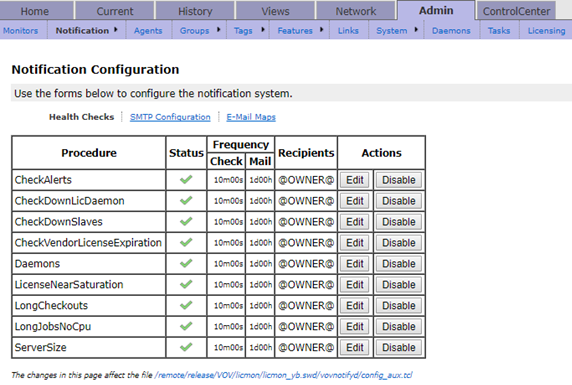Screen dimensions: 572x385
Task: Click the CheckAlerts procedure name cell
Action: point(89,180)
